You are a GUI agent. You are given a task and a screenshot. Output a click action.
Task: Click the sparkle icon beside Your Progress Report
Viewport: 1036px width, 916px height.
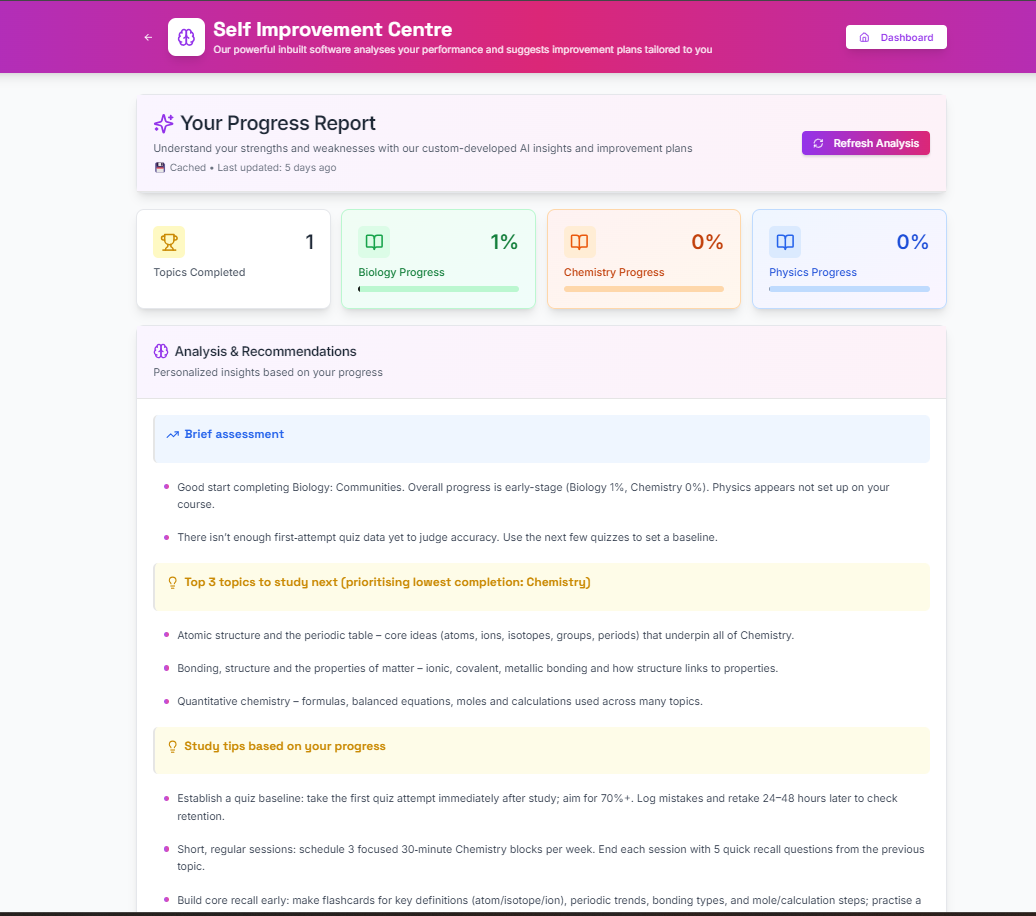point(164,124)
